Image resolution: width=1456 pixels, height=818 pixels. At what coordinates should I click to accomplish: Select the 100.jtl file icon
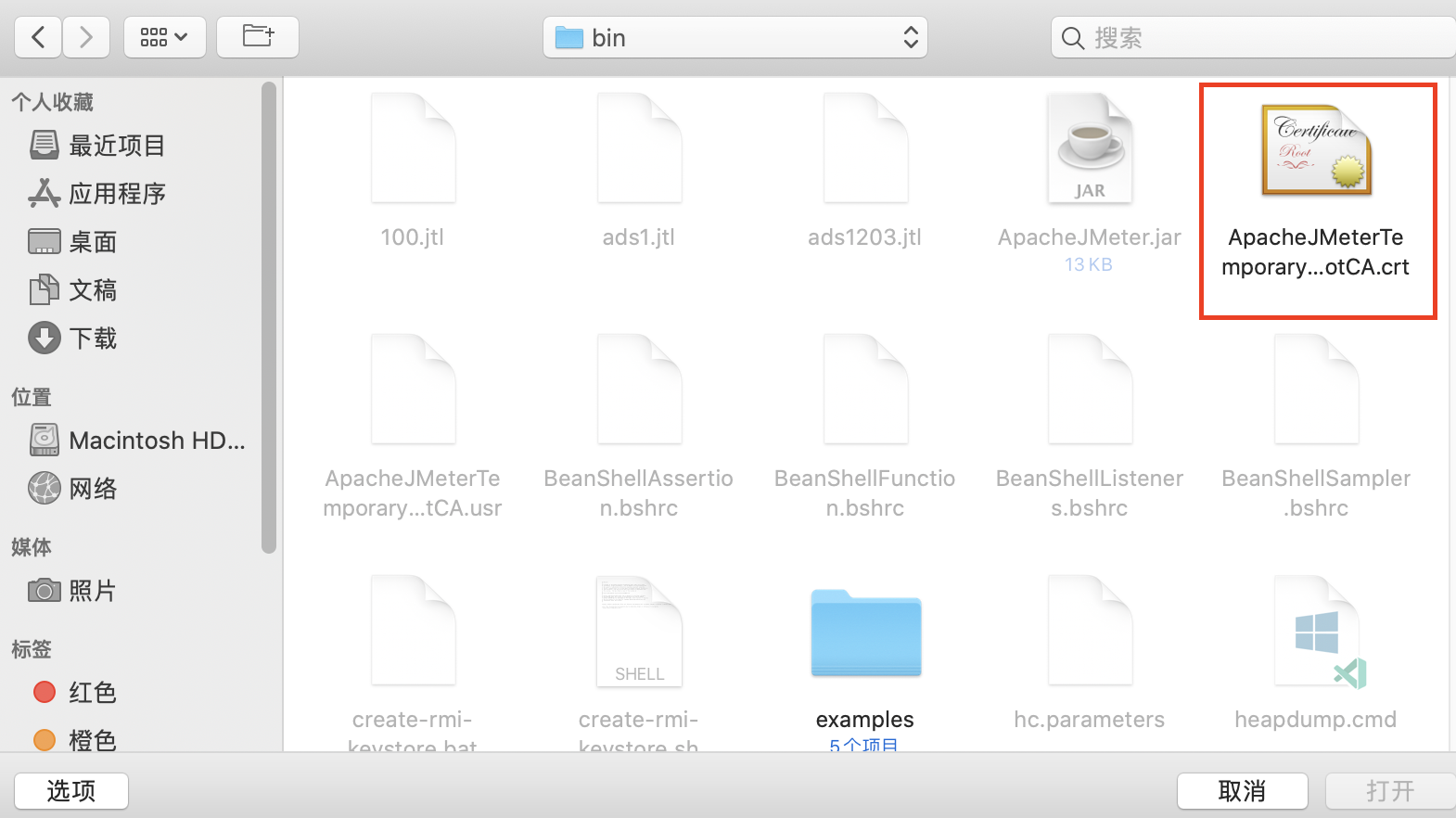(414, 148)
